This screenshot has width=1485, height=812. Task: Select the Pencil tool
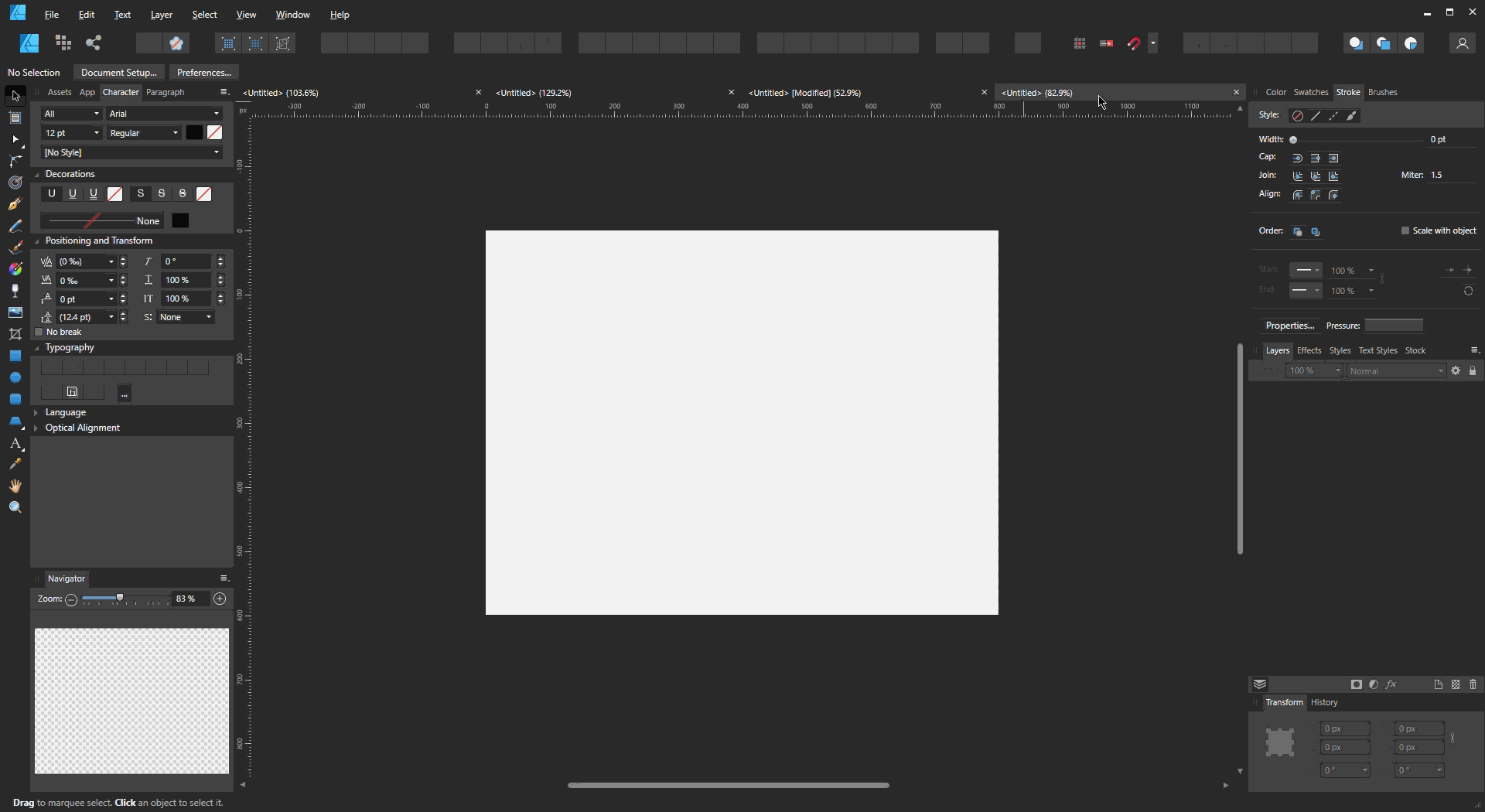(15, 227)
